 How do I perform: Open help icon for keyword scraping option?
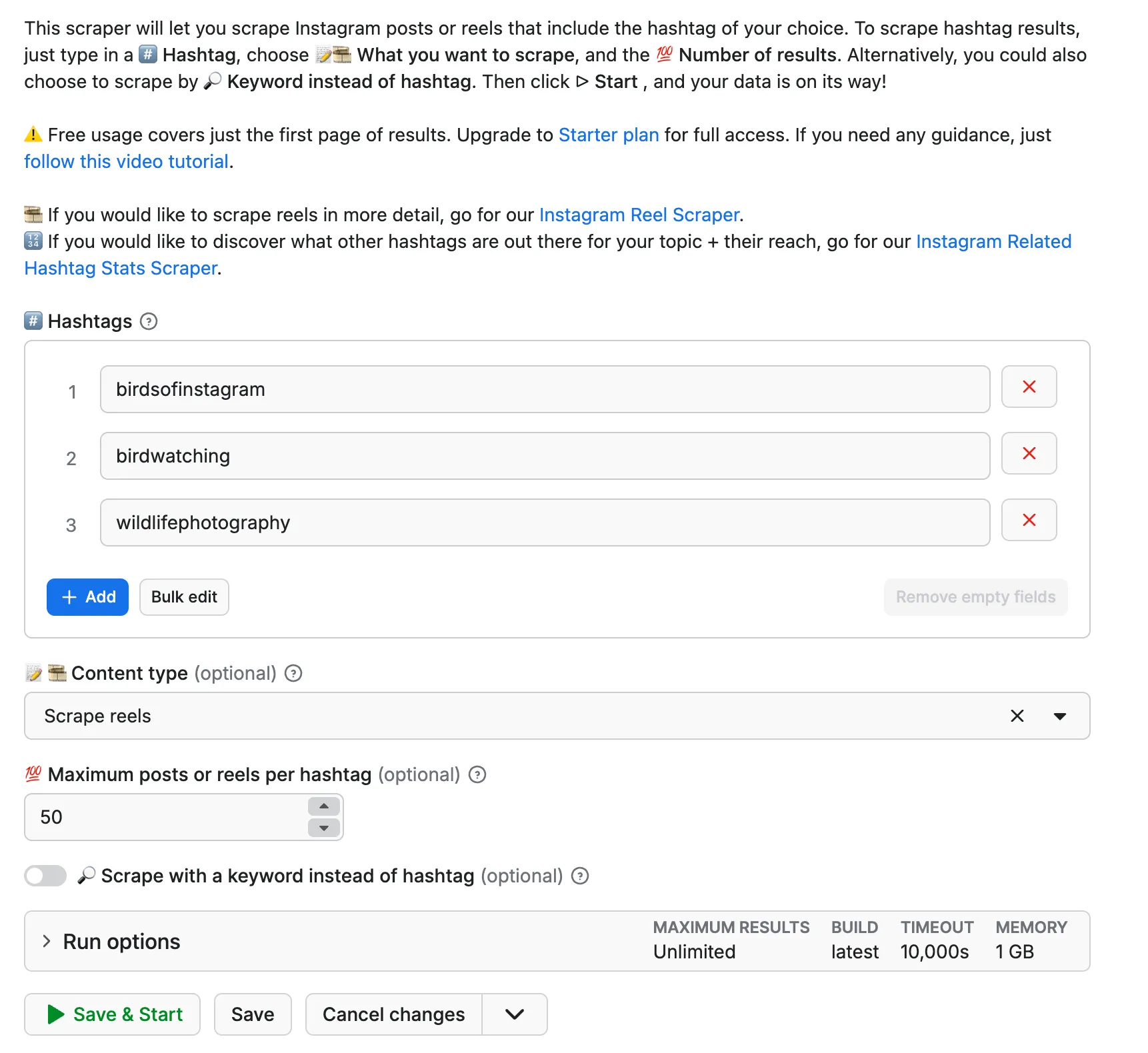tap(580, 876)
